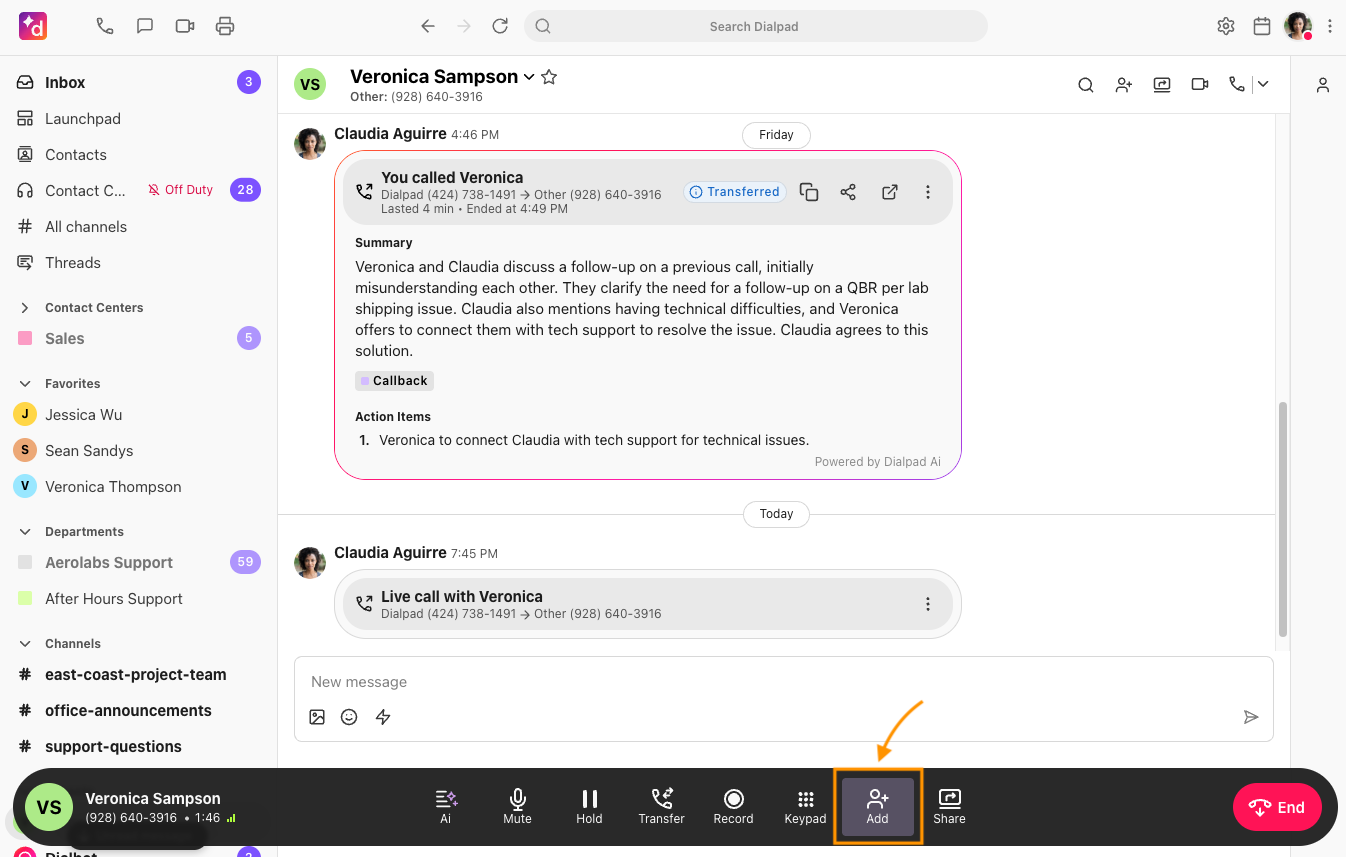Transfer the active call
The width and height of the screenshot is (1346, 857).
pyautogui.click(x=661, y=807)
